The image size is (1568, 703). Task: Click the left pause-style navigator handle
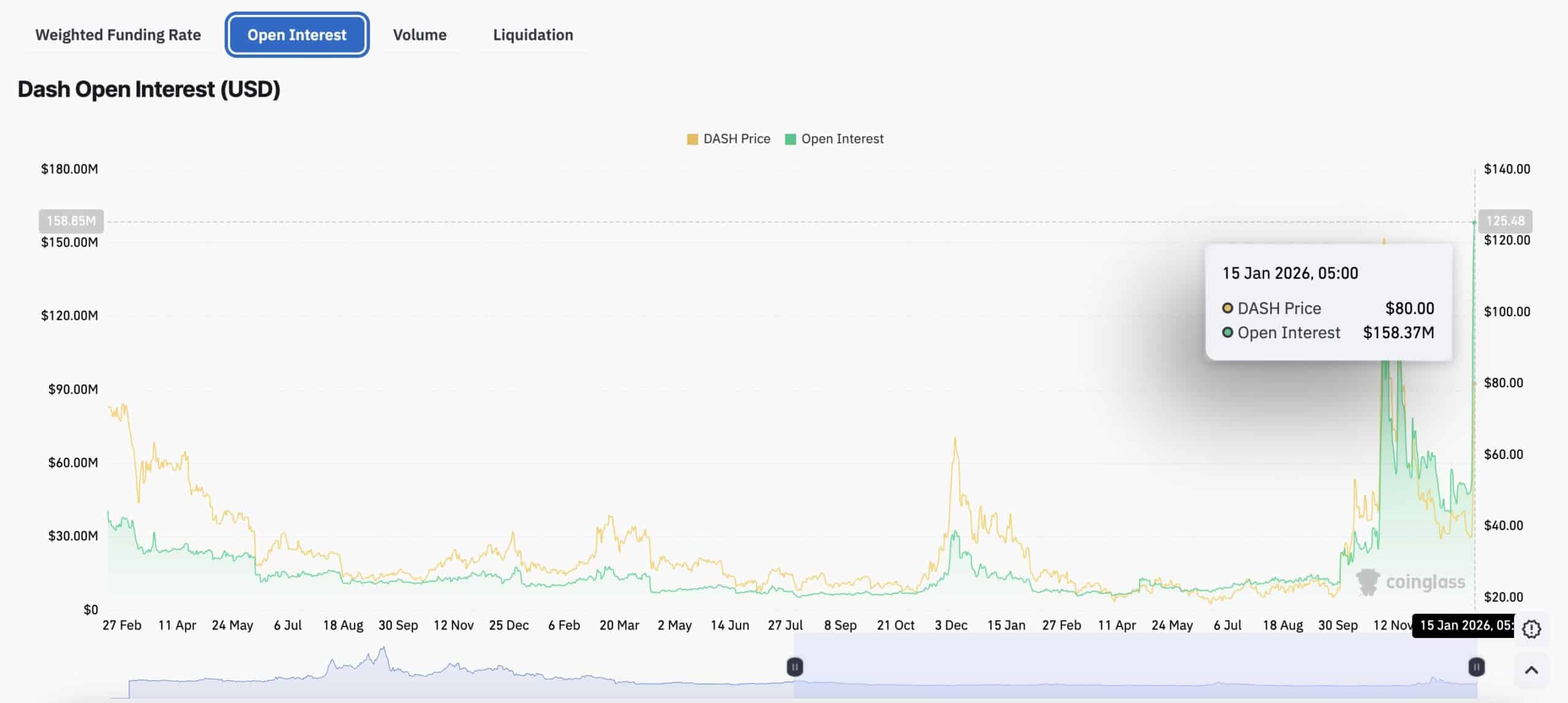pyautogui.click(x=794, y=667)
